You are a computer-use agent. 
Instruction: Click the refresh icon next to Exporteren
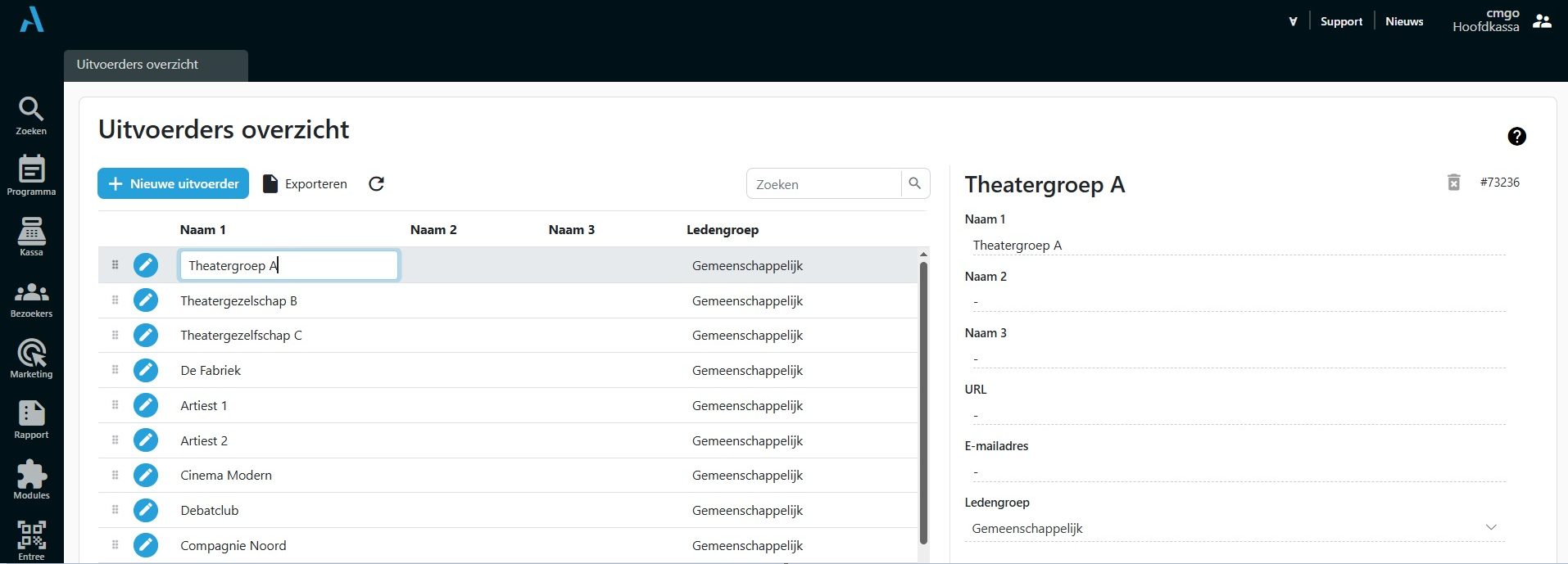click(376, 184)
